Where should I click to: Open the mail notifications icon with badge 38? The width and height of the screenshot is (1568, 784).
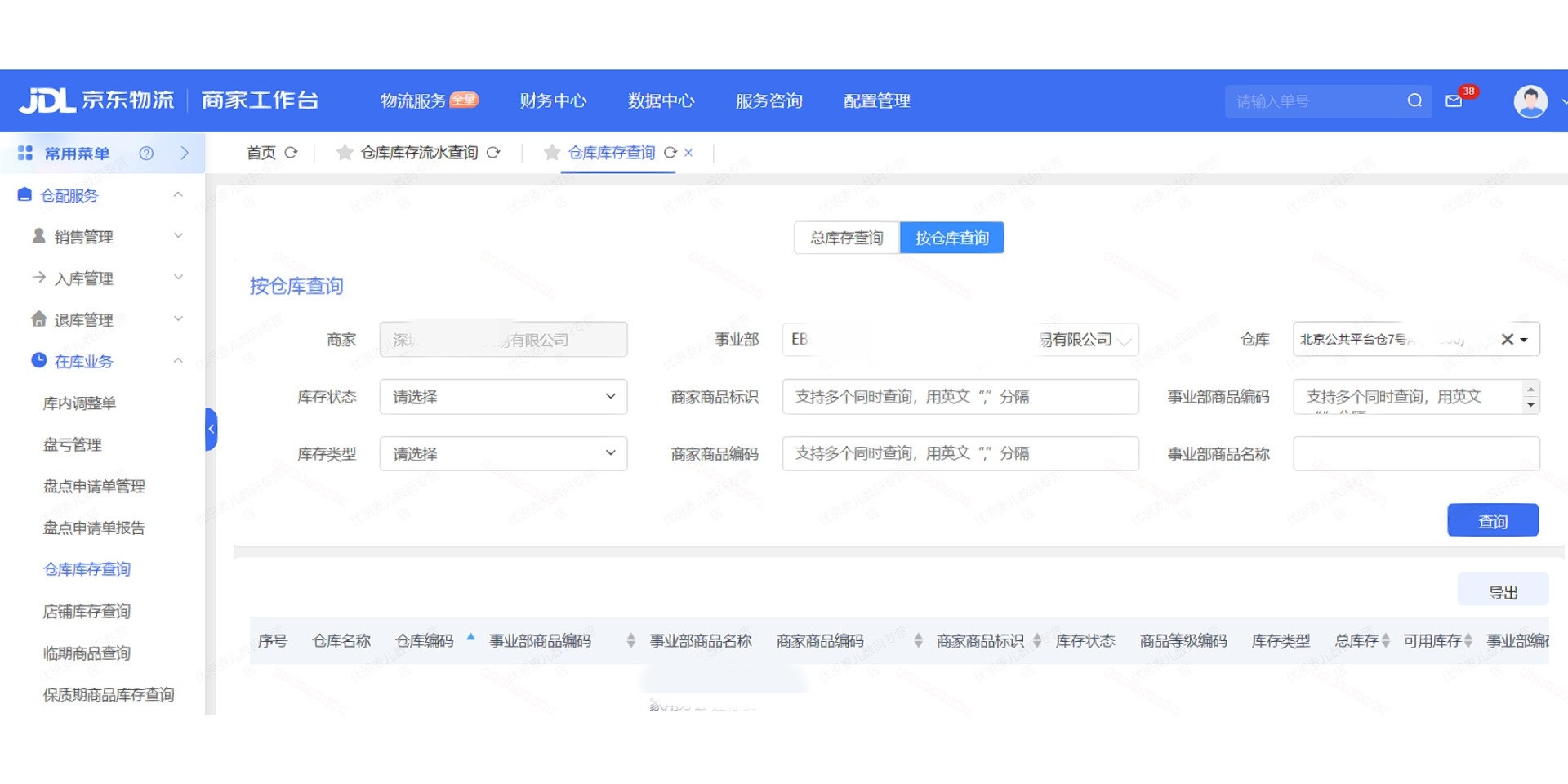[x=1454, y=101]
